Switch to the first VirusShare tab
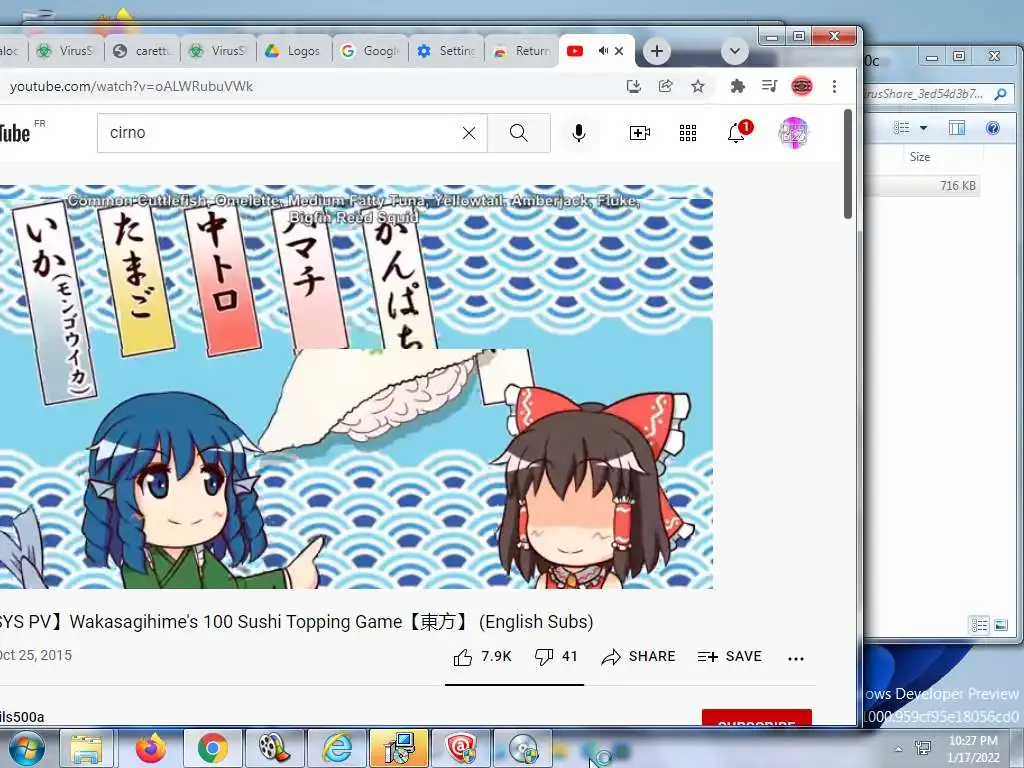 pyautogui.click(x=66, y=50)
